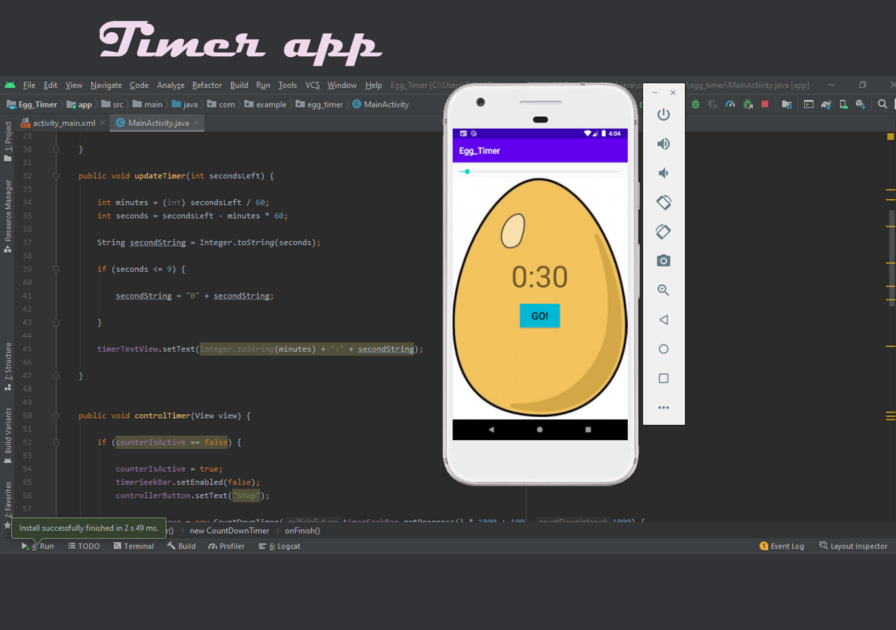
Task: Open the Build tool window button
Action: pyautogui.click(x=182, y=546)
